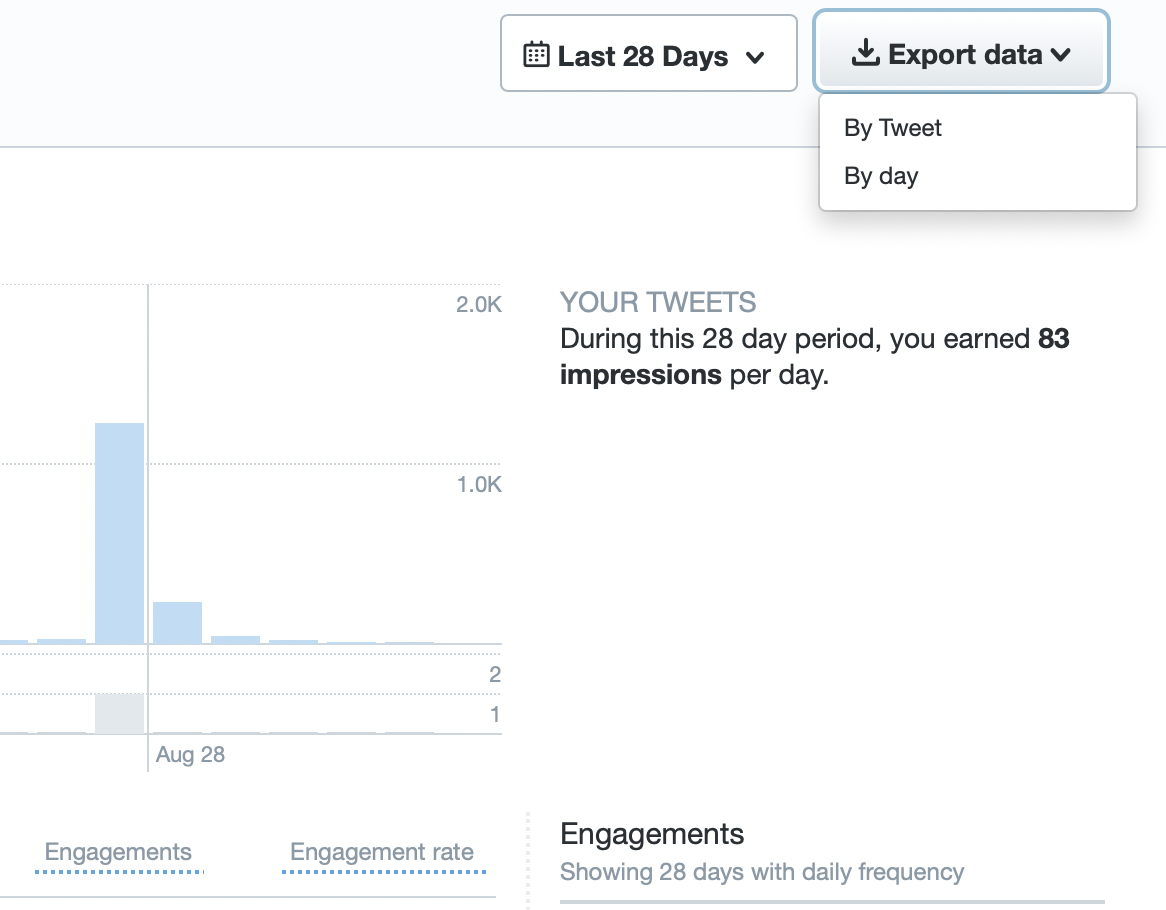Click the tallest blue impressions bar
Image resolution: width=1166 pixels, height=910 pixels.
[119, 533]
